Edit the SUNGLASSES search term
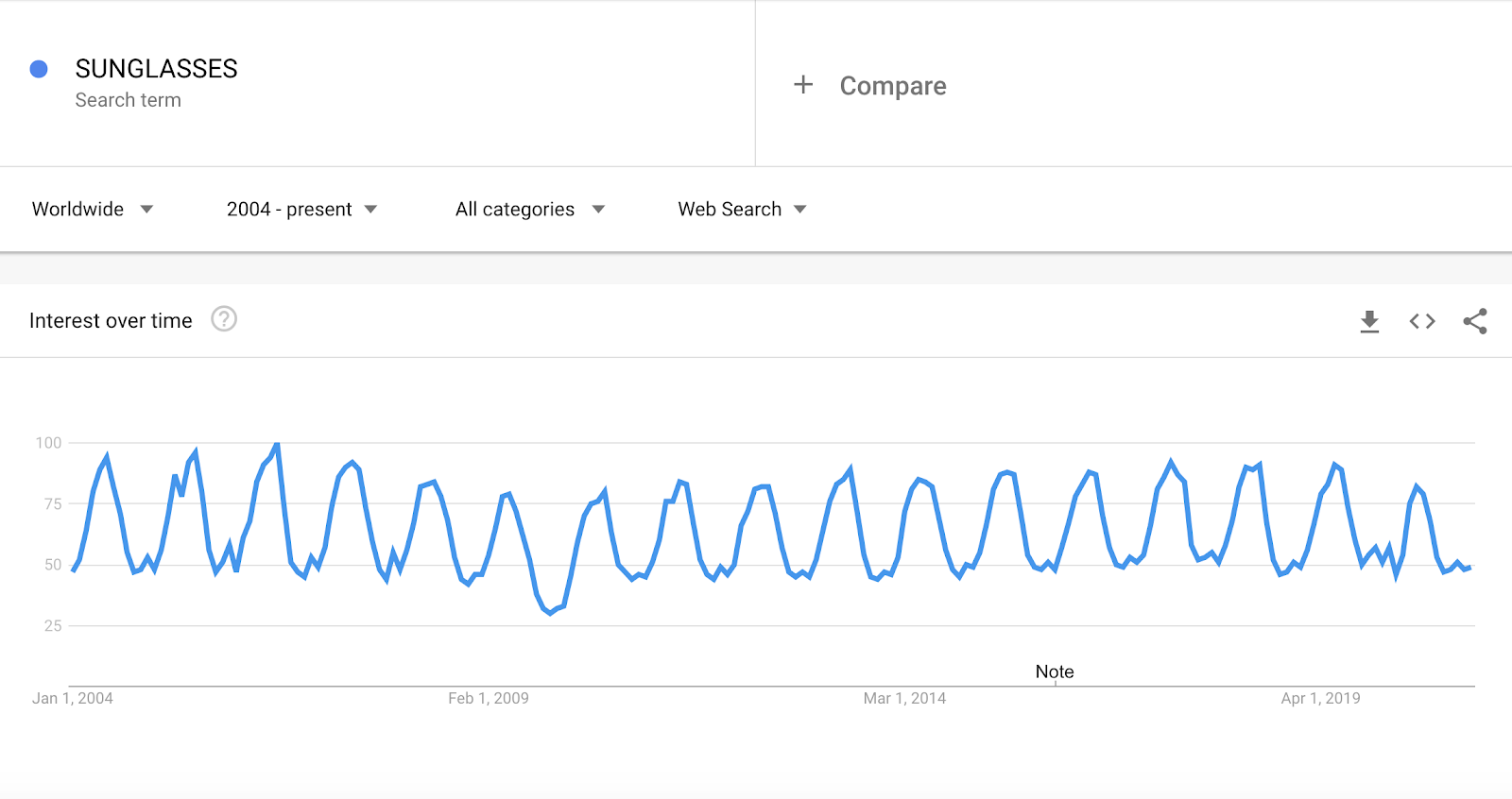This screenshot has height=799, width=1512. [157, 69]
